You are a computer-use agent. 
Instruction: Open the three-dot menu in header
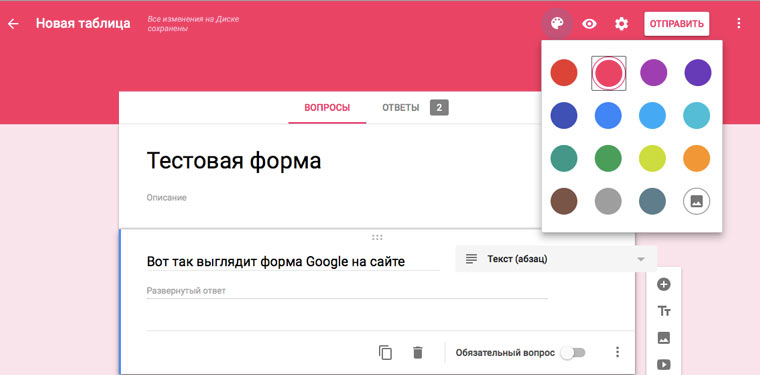[739, 23]
